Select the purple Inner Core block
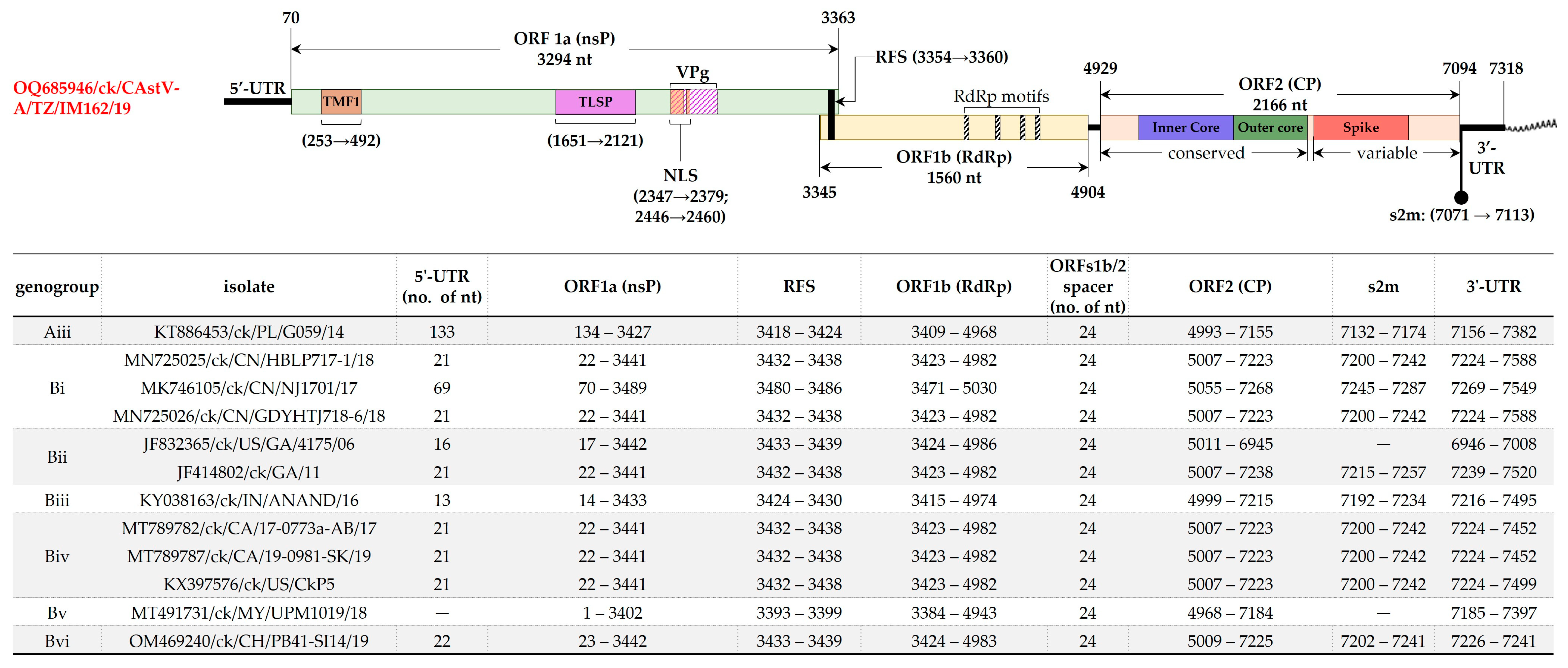 point(1185,127)
